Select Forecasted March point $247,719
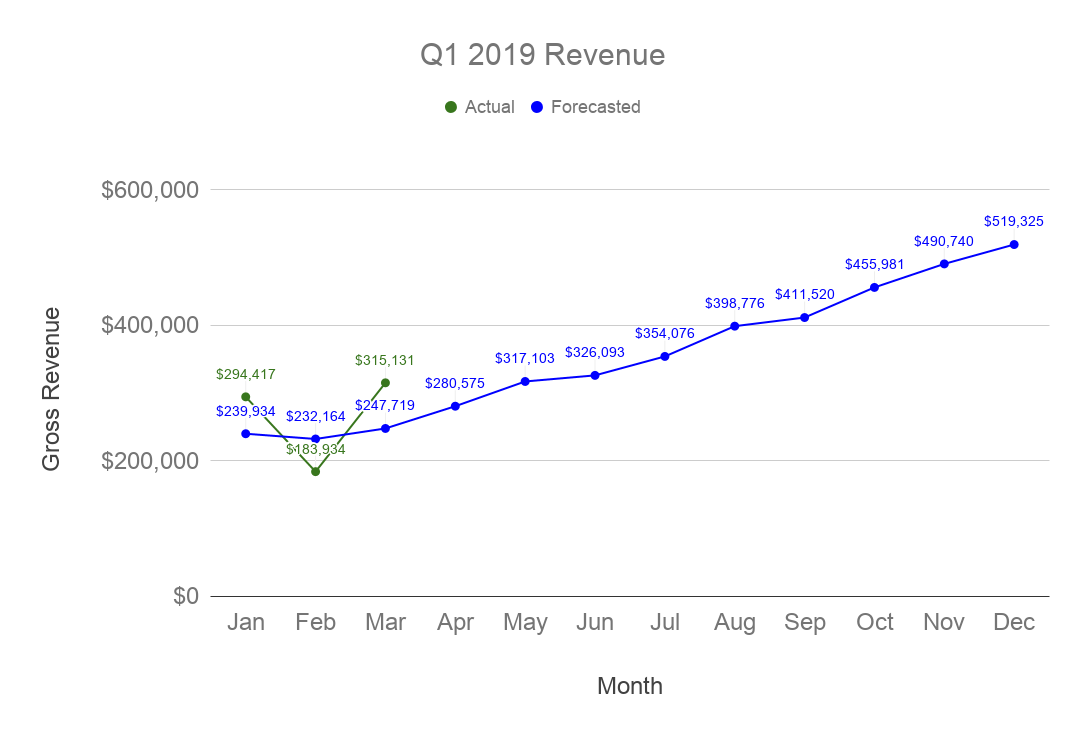 (x=386, y=429)
